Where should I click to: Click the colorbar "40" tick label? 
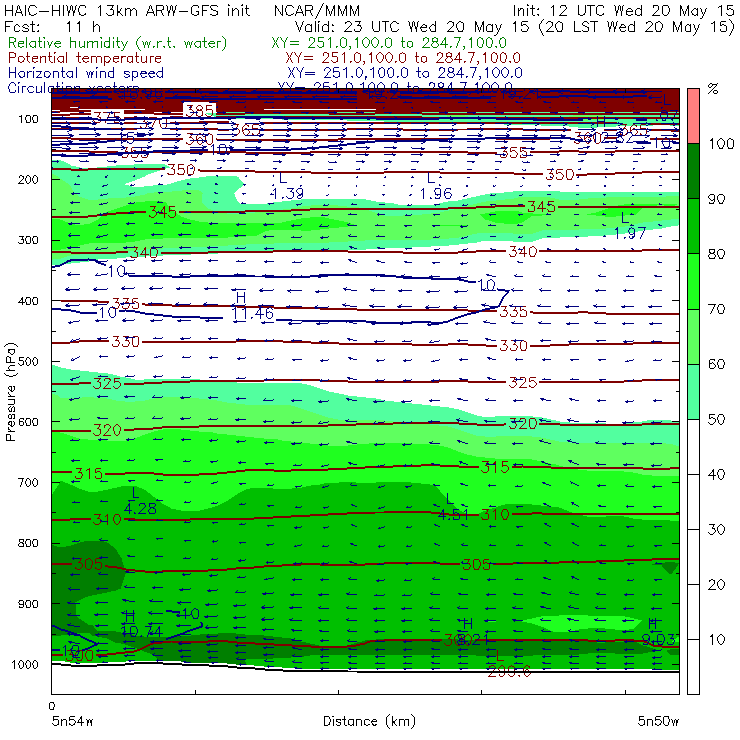pos(716,475)
